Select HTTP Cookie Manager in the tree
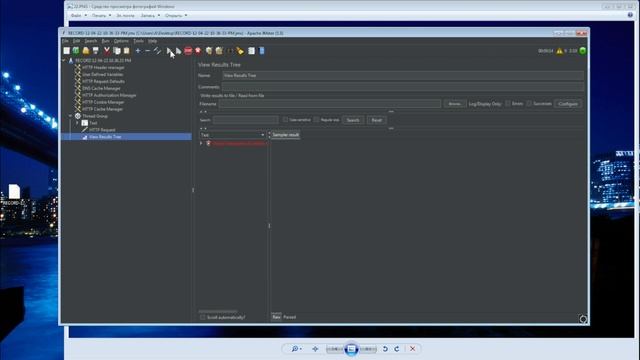640x360 pixels. pyautogui.click(x=103, y=102)
